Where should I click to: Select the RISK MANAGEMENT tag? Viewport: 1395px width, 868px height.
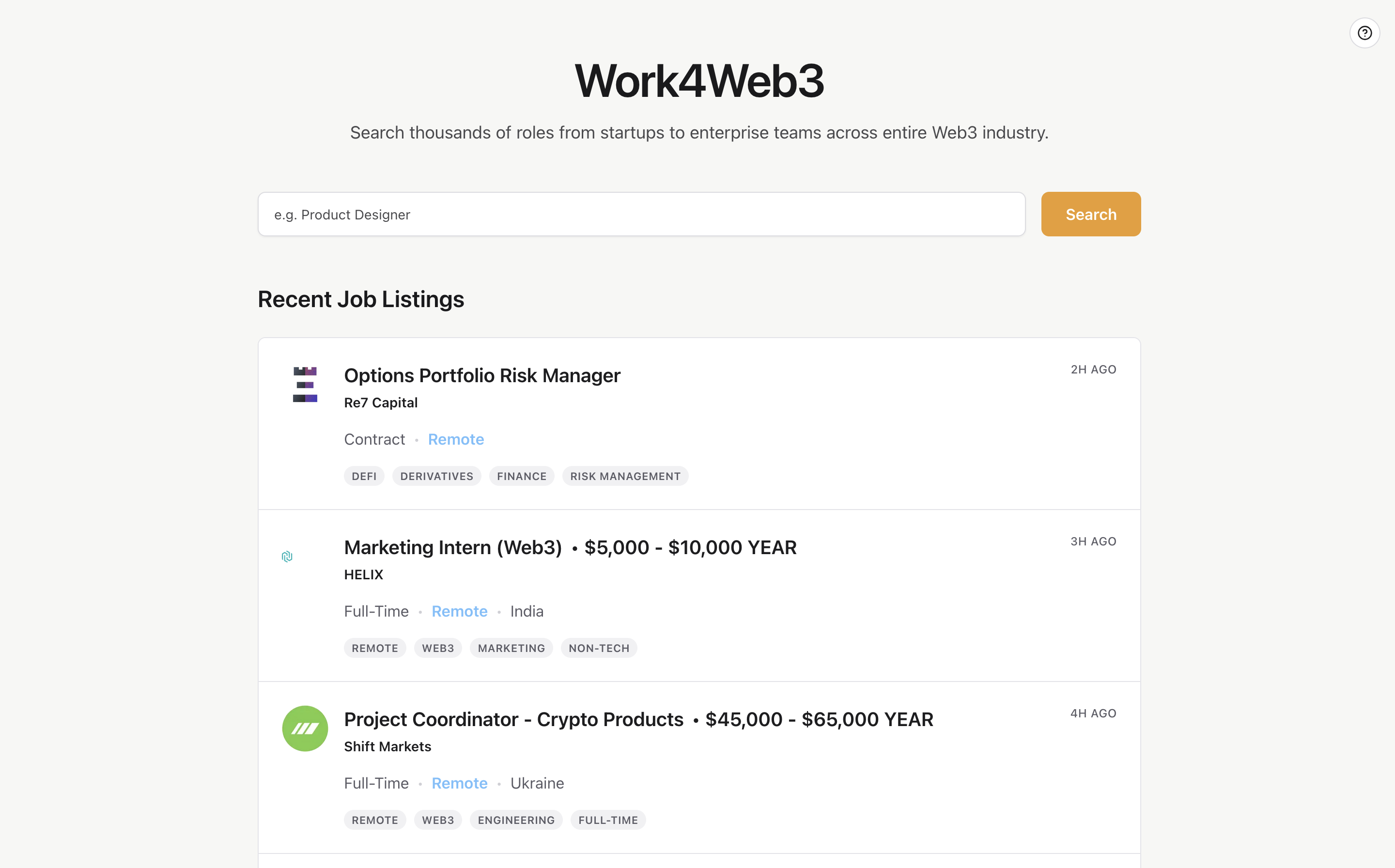pyautogui.click(x=624, y=476)
